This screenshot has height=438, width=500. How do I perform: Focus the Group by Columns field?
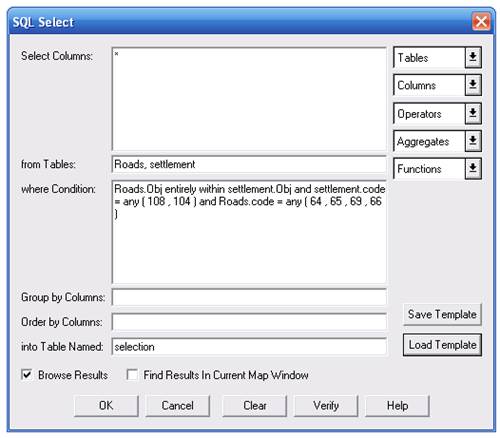tap(249, 297)
